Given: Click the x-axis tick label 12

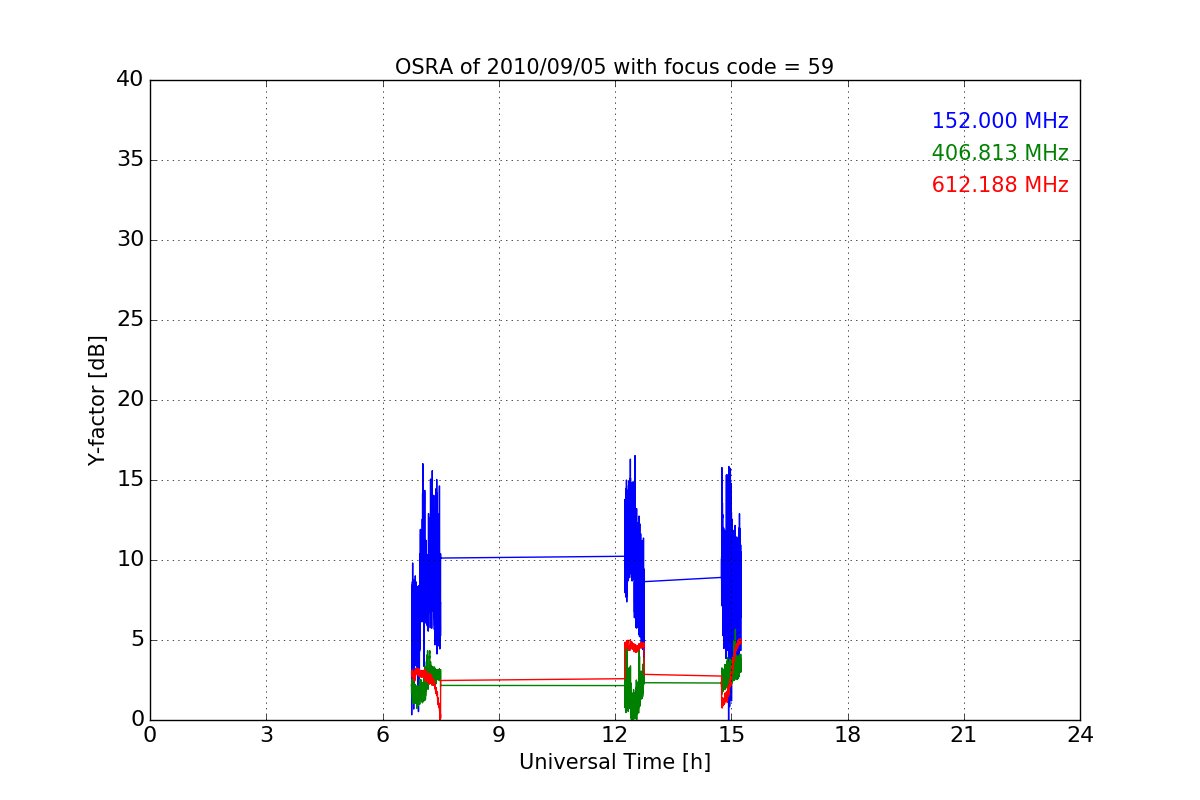Looking at the screenshot, I should pyautogui.click(x=615, y=735).
